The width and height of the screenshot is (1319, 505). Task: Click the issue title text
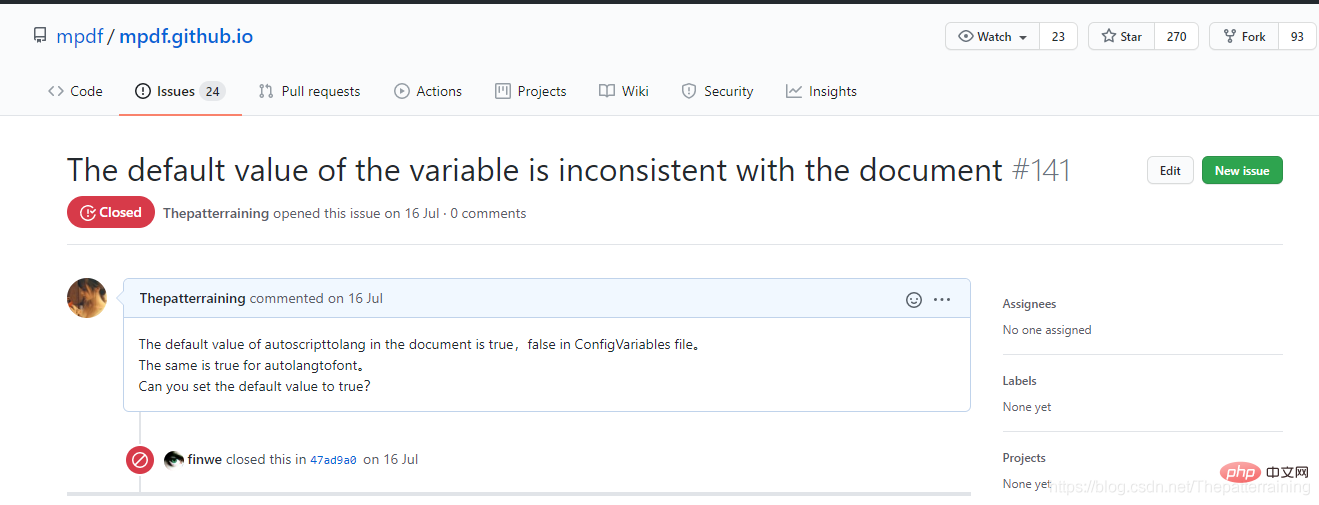(x=535, y=170)
